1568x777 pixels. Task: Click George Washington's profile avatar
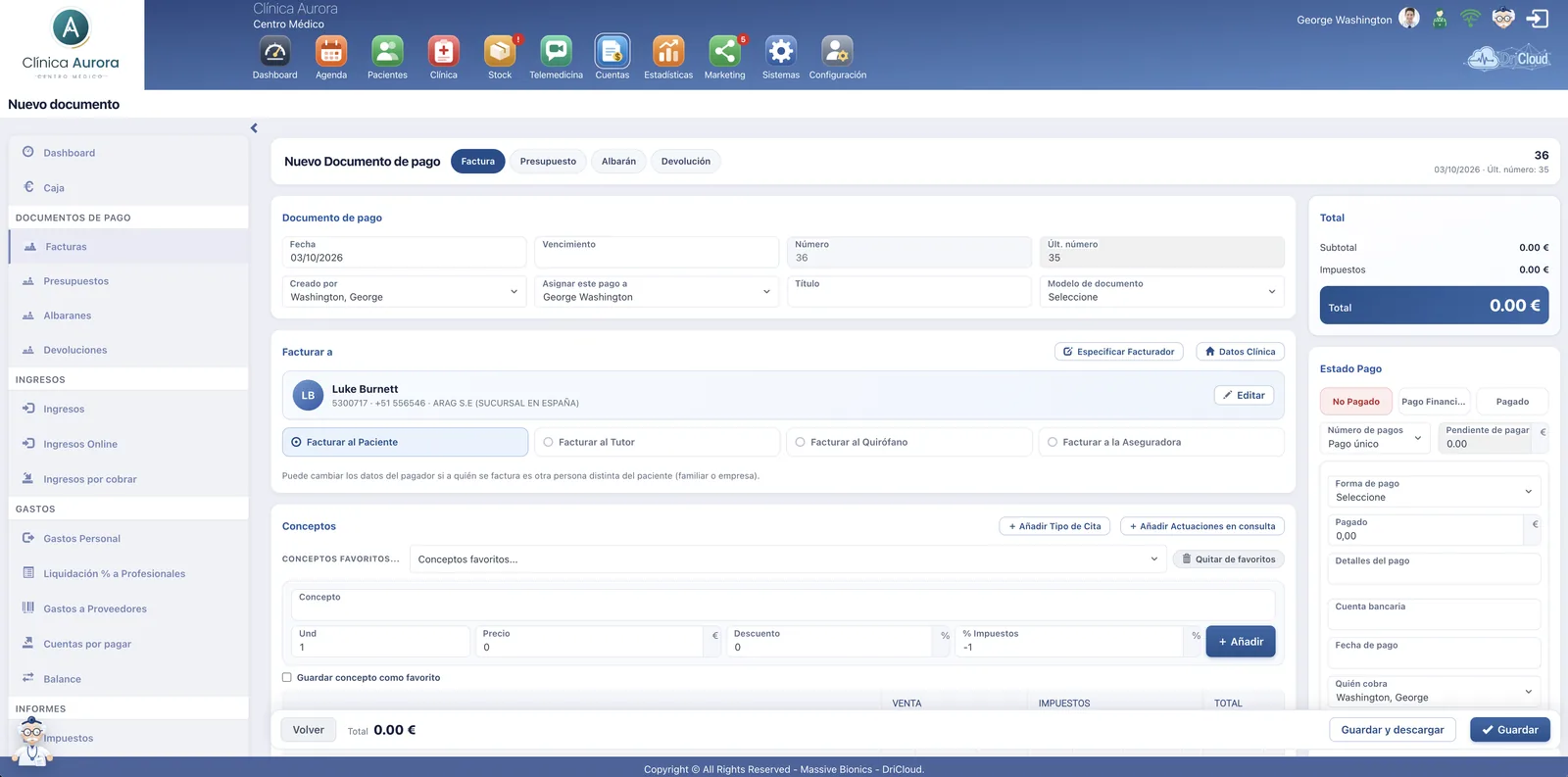click(1409, 19)
